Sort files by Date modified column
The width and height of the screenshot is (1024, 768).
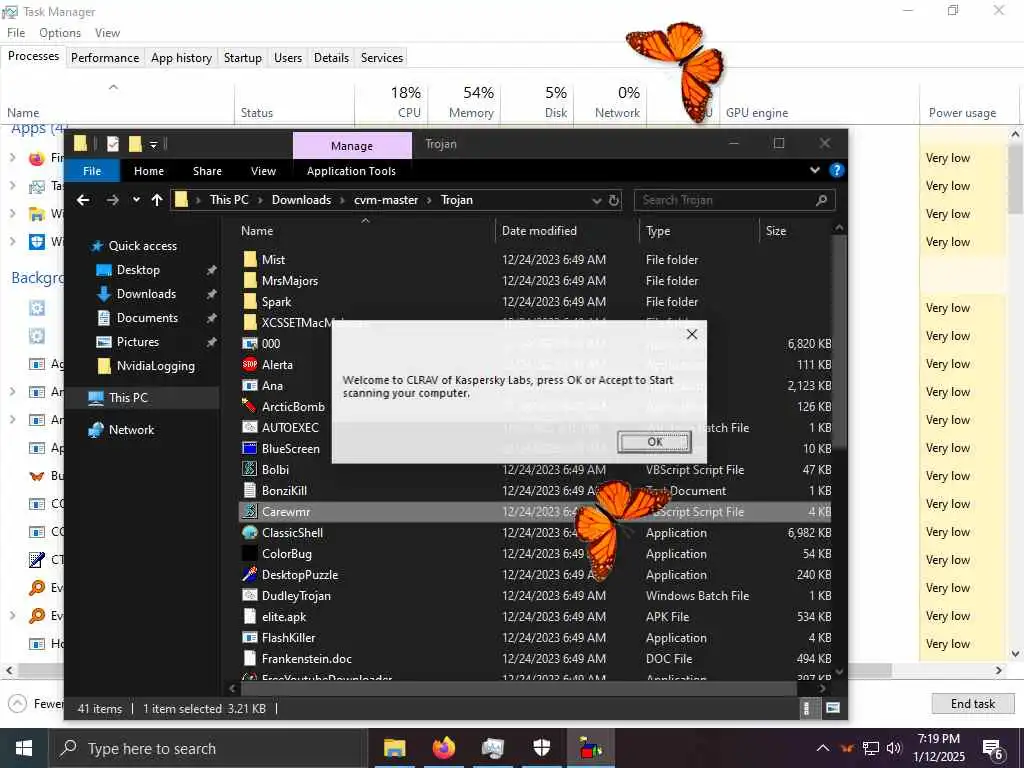[x=539, y=231]
